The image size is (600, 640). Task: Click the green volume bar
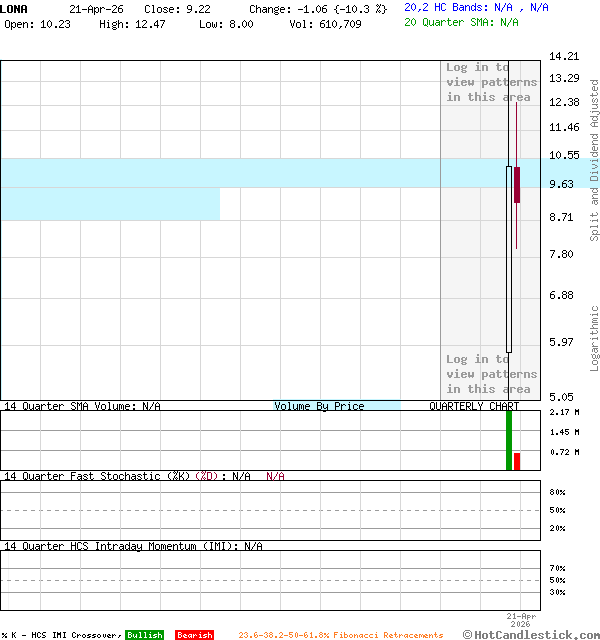[509, 440]
